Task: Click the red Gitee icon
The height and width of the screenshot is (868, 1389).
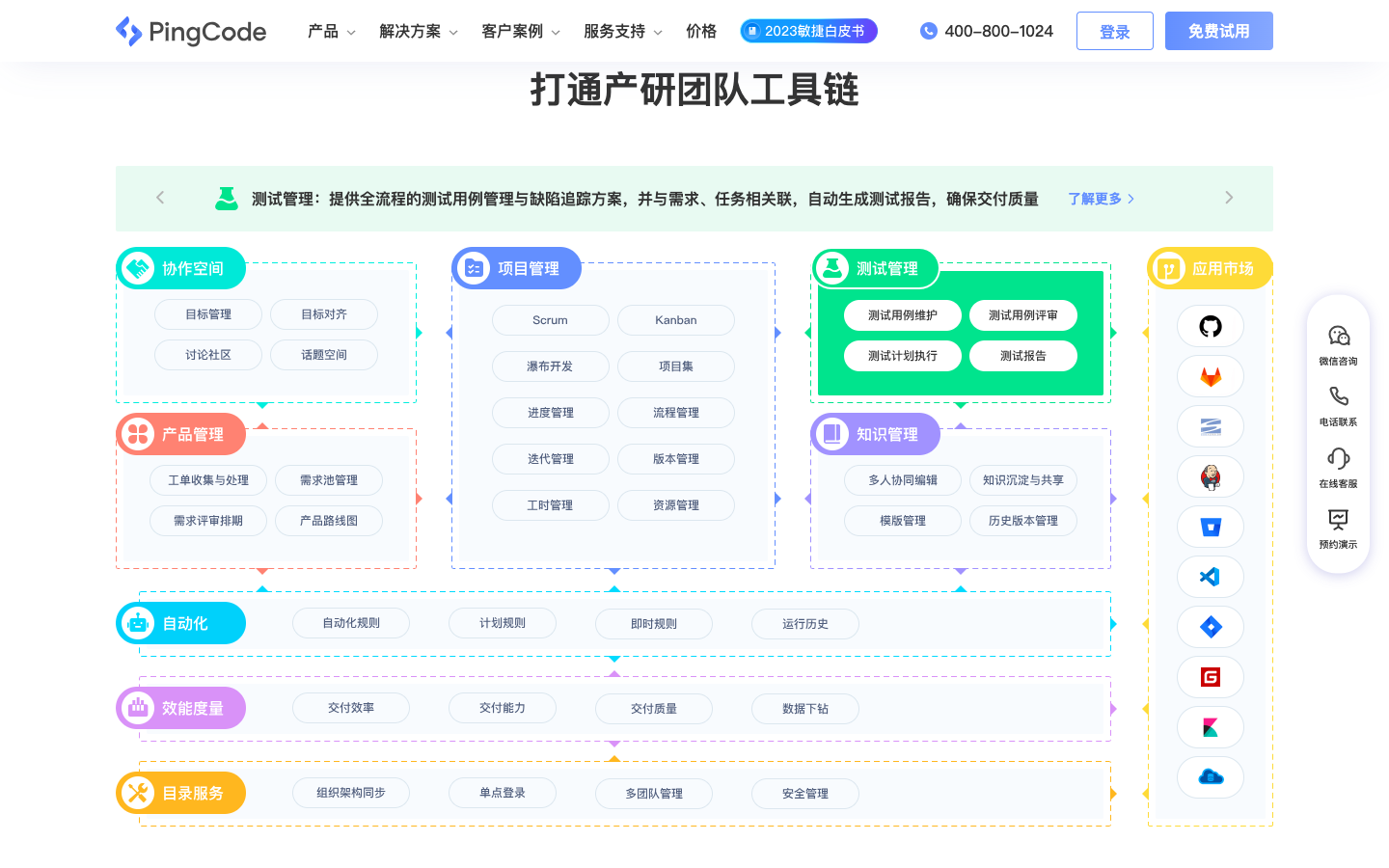Action: click(x=1211, y=677)
